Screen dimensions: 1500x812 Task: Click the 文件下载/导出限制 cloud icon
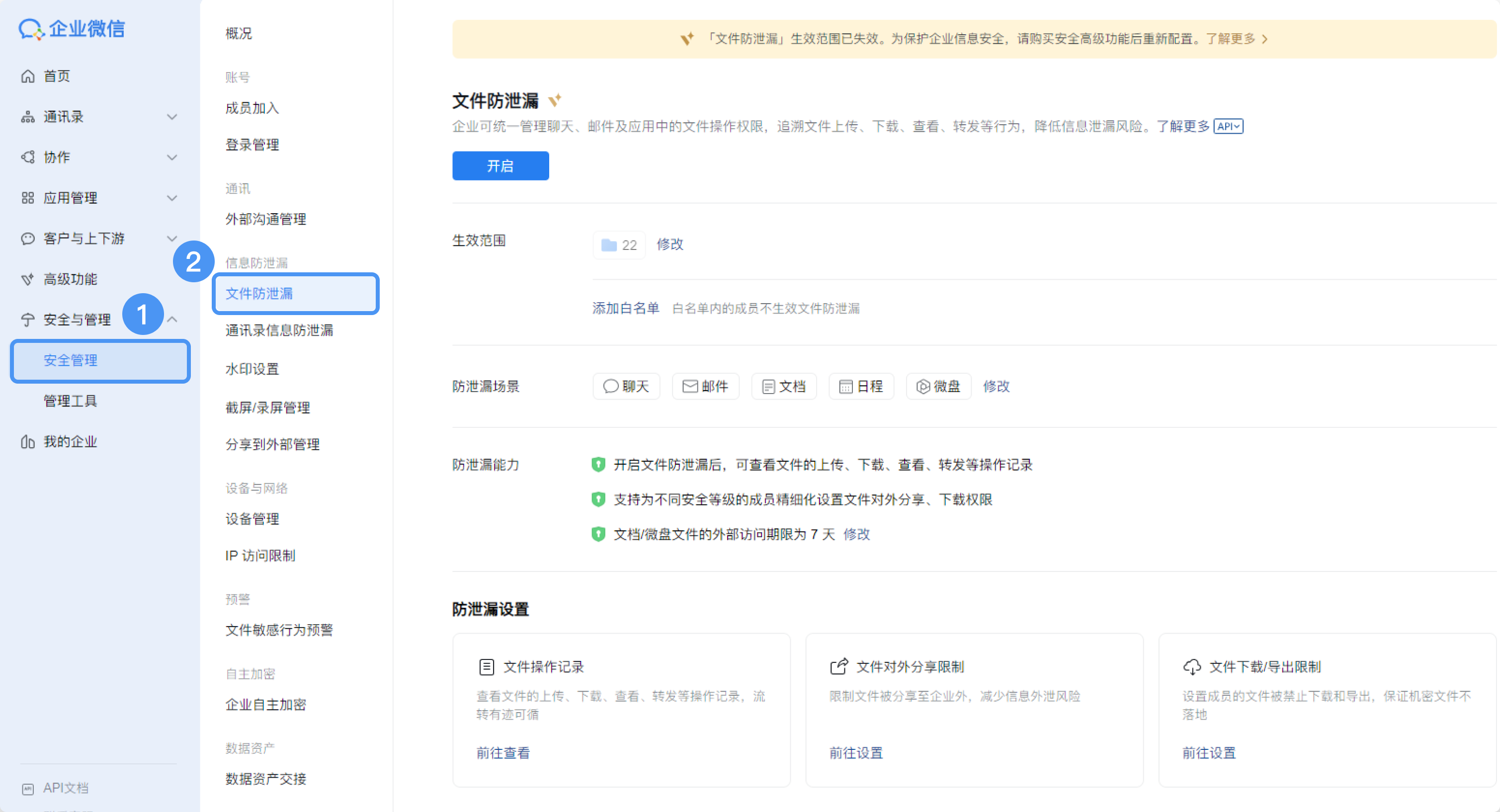[x=1192, y=666]
